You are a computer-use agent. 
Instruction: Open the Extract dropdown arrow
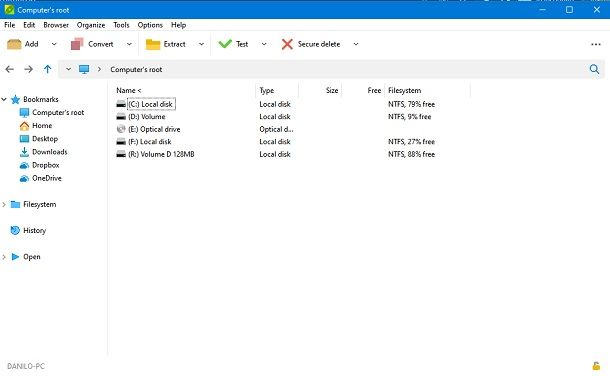coord(201,44)
